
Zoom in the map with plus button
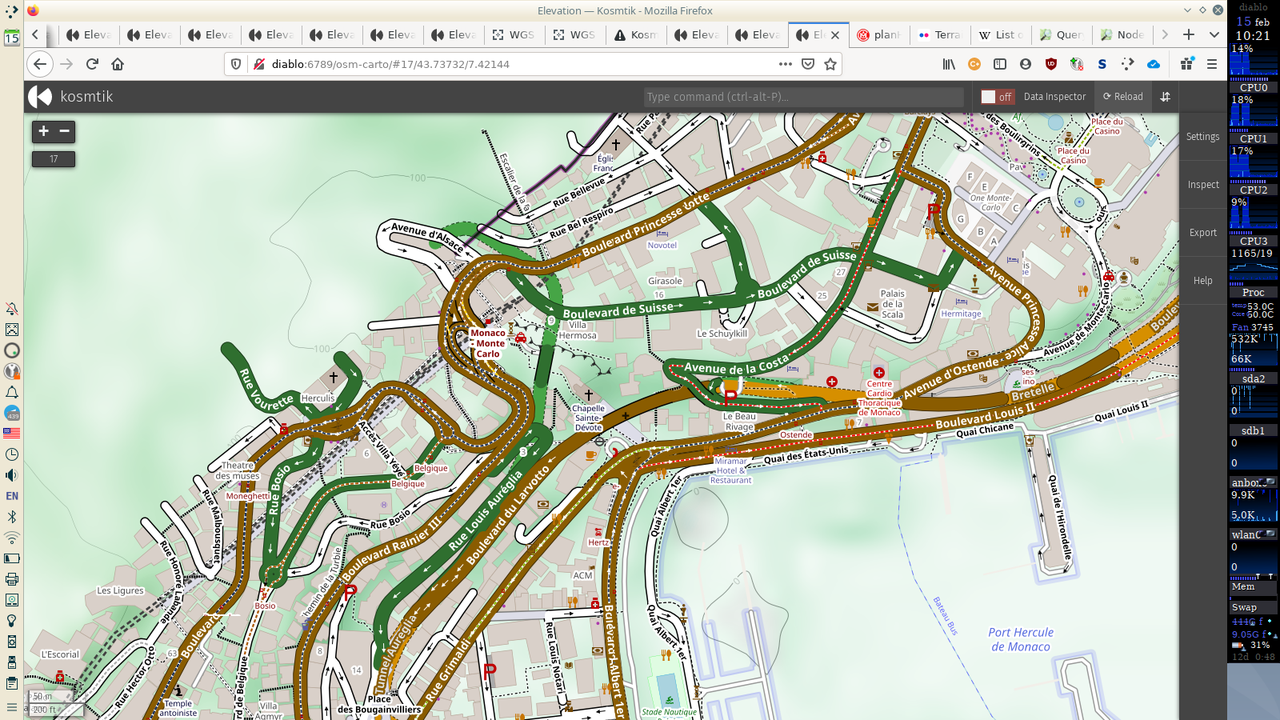pyautogui.click(x=43, y=131)
